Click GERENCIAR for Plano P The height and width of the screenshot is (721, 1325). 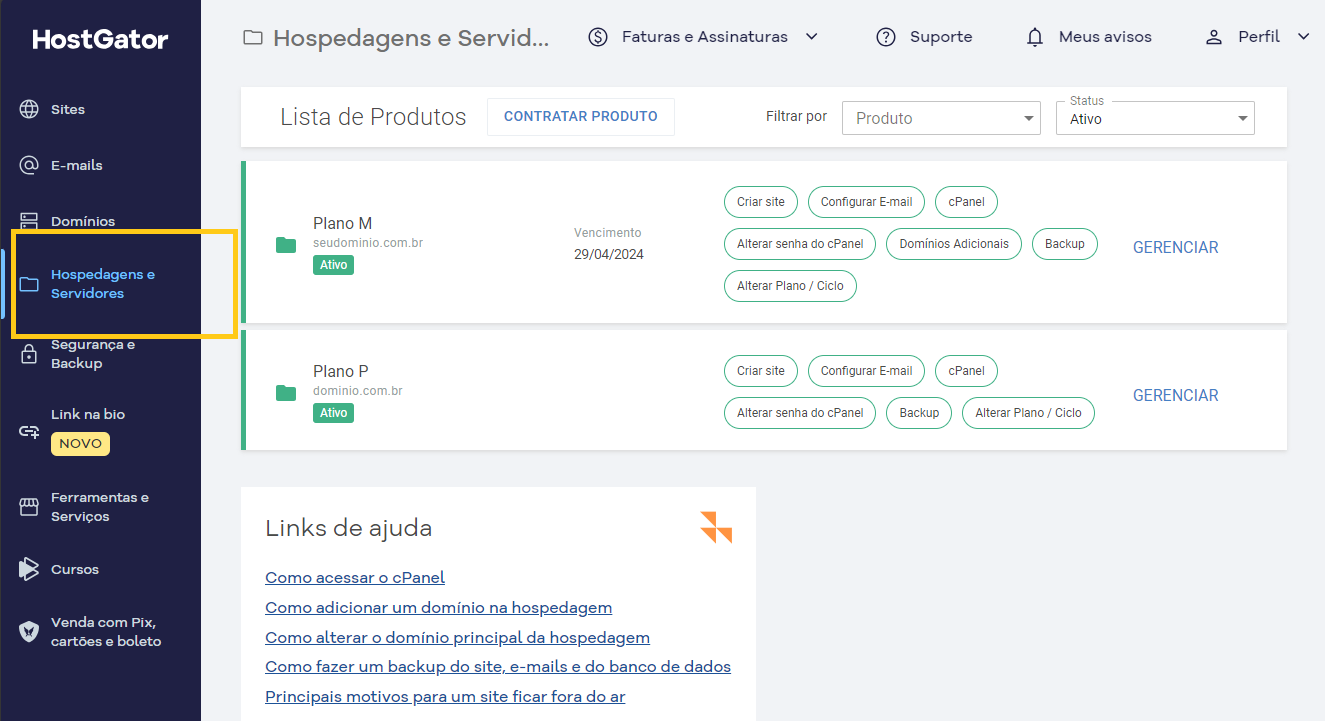(x=1176, y=395)
